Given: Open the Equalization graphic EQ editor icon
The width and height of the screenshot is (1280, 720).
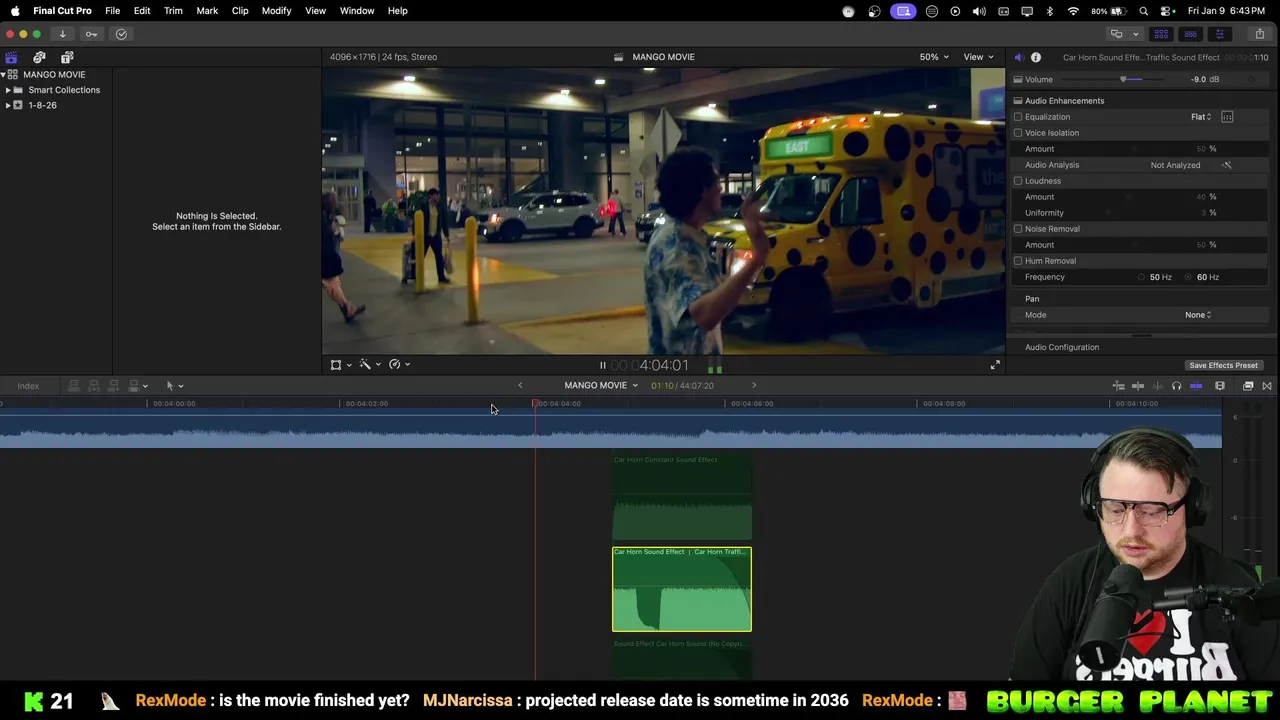Looking at the screenshot, I should [1227, 117].
